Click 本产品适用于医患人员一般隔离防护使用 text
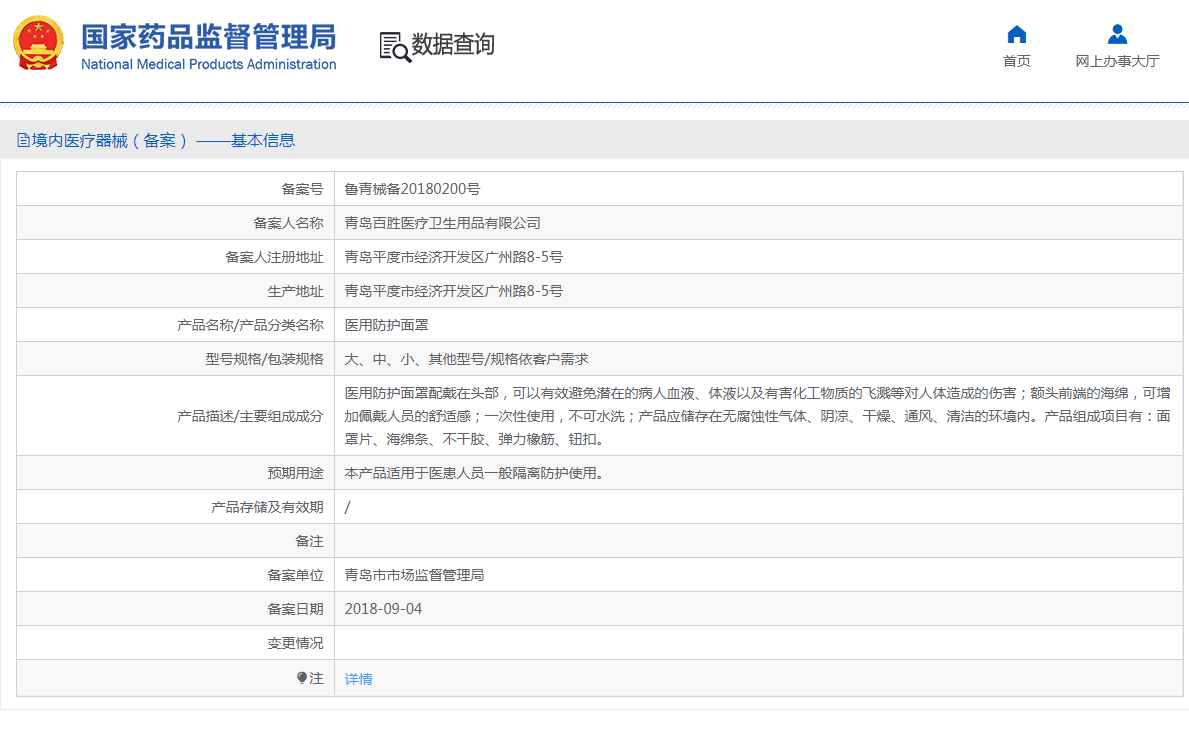Screen dimensions: 1189x738 tap(474, 473)
